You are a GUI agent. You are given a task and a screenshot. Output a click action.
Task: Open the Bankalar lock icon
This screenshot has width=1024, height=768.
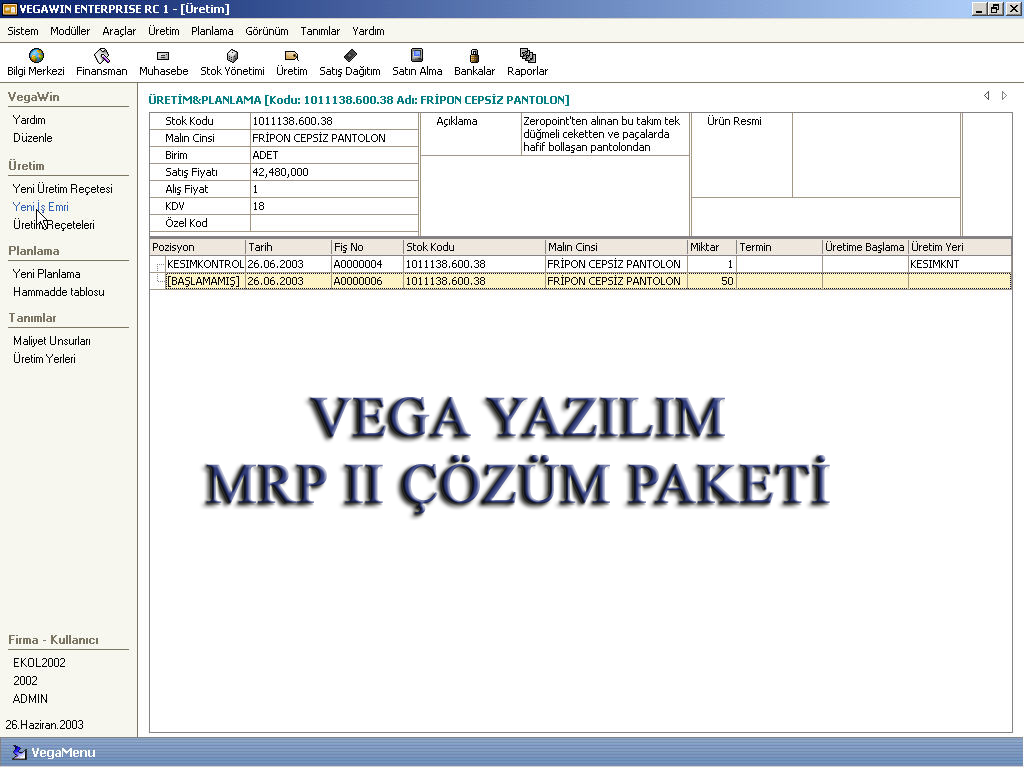[474, 56]
